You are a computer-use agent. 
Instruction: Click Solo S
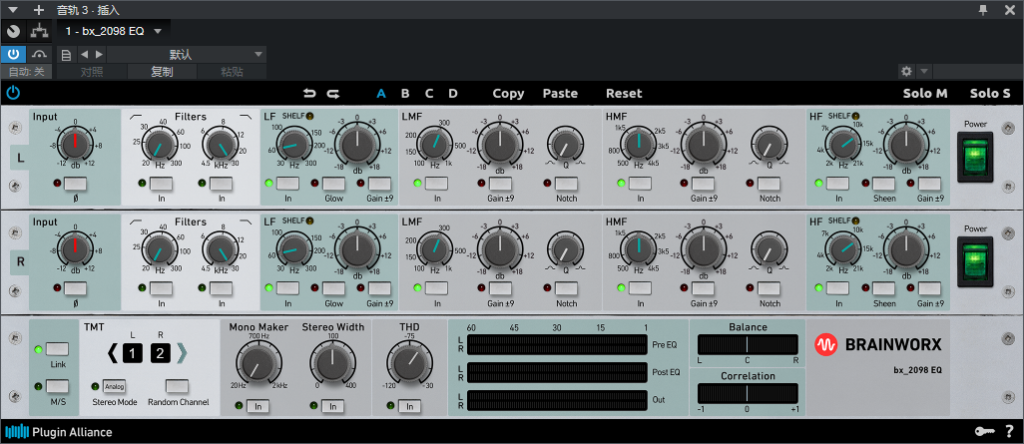point(990,93)
